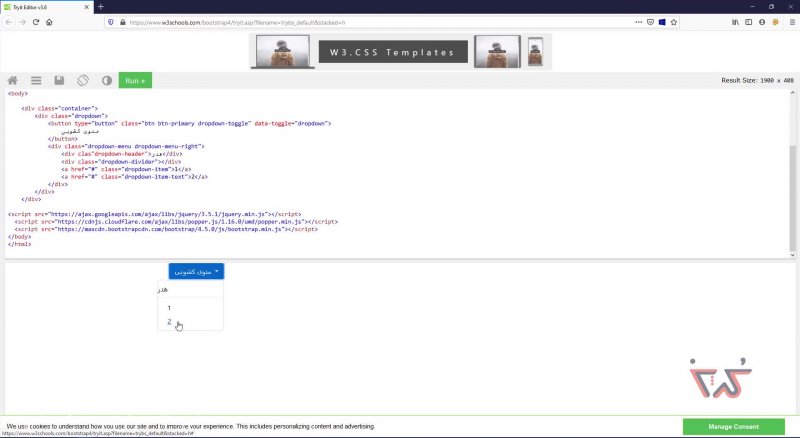Screen dimensions: 800x438
Task: Click the browser home icon
Action: click(x=49, y=21)
